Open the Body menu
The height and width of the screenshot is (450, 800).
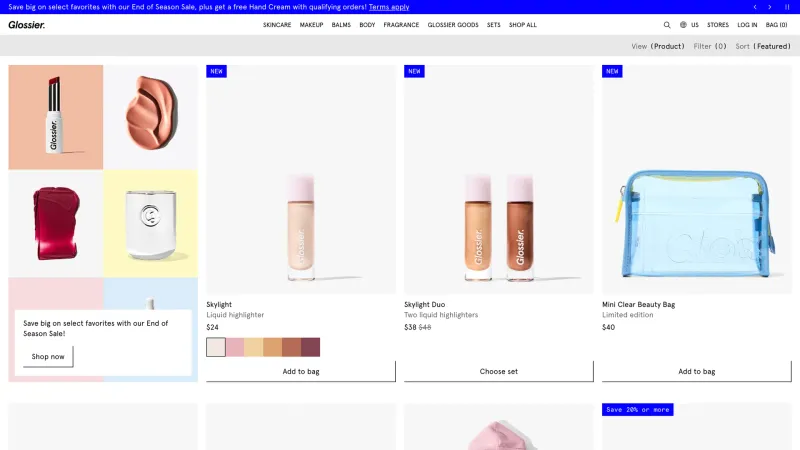367,24
